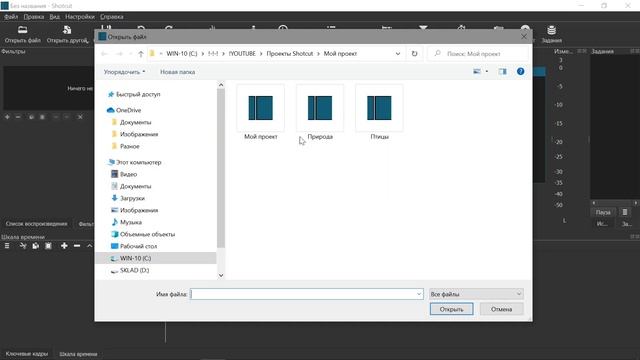
Task: Click the Новая папка button
Action: click(177, 72)
